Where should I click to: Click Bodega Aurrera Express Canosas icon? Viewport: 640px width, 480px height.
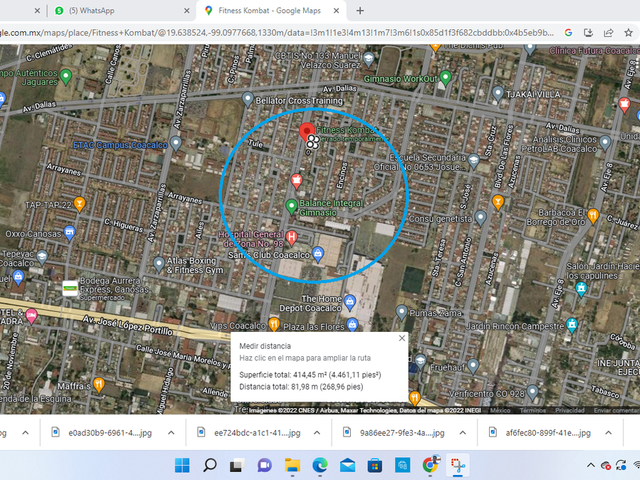point(70,288)
